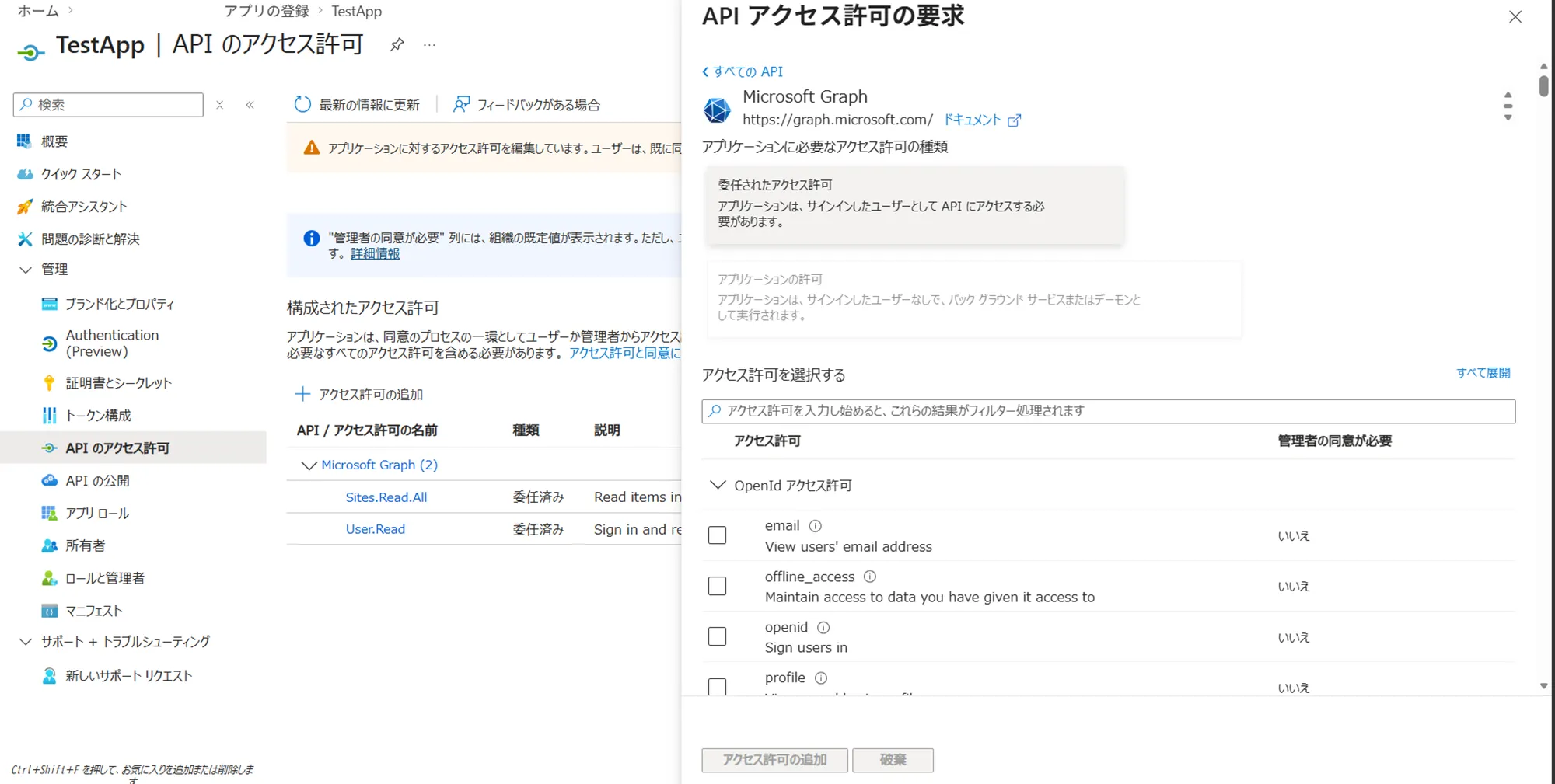Open the 概要 overview icon in sidebar
The height and width of the screenshot is (784, 1555).
(24, 141)
